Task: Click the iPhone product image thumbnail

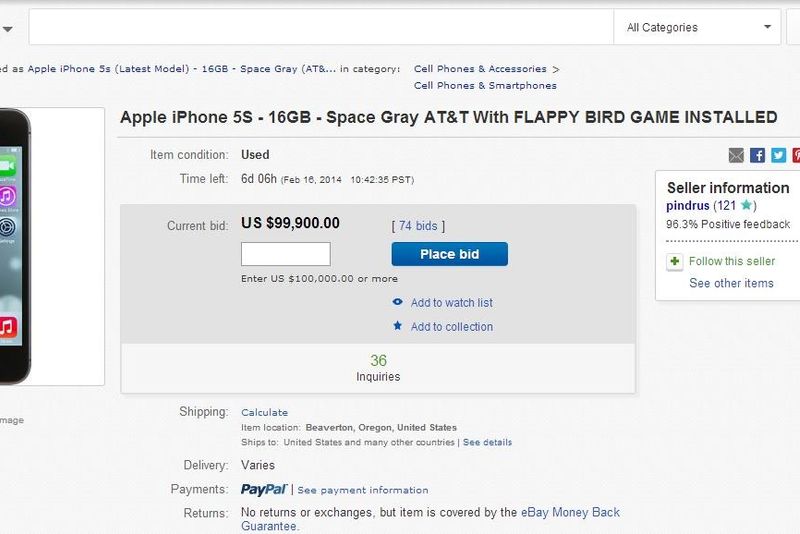Action: click(50, 245)
